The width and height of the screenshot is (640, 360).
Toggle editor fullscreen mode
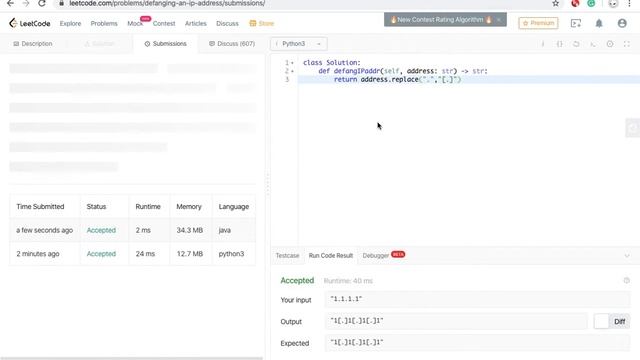pyautogui.click(x=627, y=44)
